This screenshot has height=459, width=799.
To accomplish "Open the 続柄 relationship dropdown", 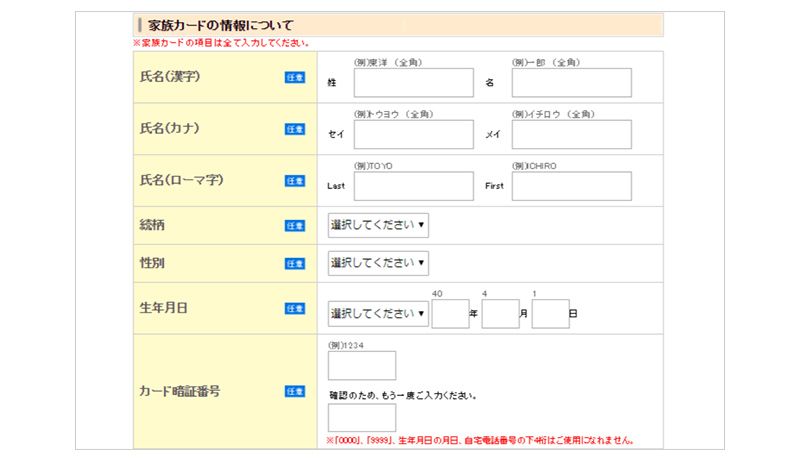I will 378,225.
